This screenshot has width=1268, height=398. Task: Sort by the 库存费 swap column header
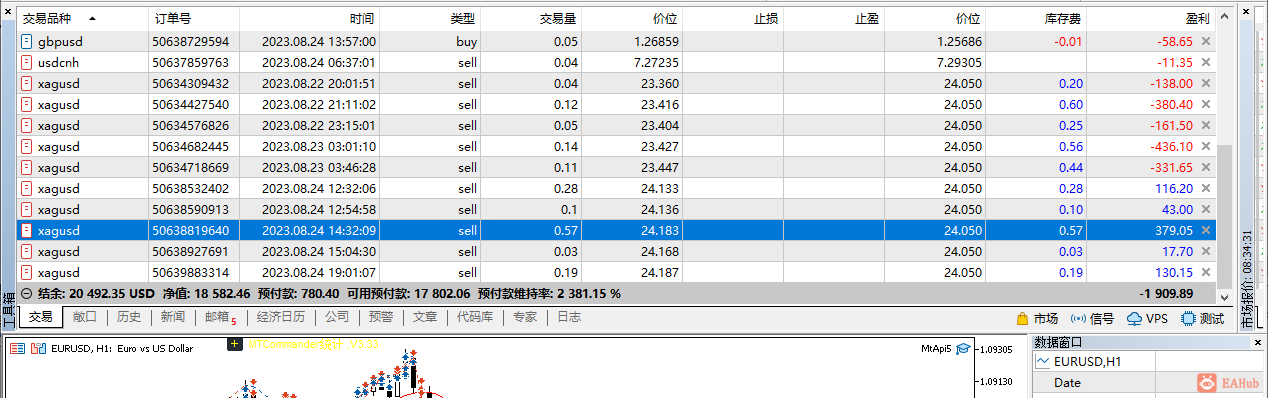[x=1036, y=18]
